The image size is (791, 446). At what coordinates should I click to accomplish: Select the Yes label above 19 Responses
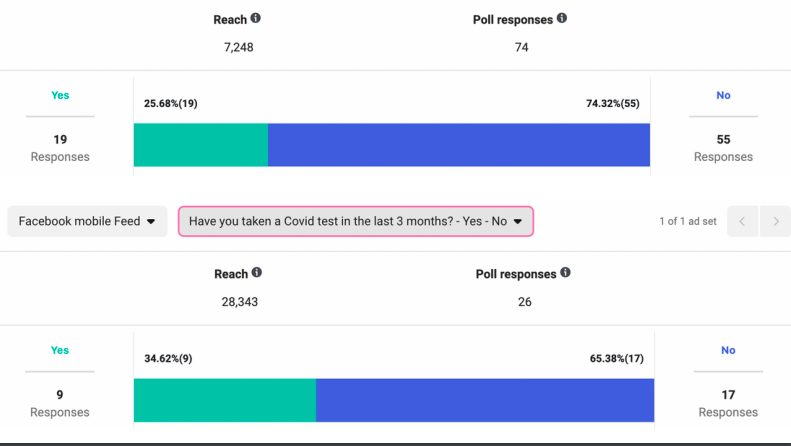(x=60, y=96)
